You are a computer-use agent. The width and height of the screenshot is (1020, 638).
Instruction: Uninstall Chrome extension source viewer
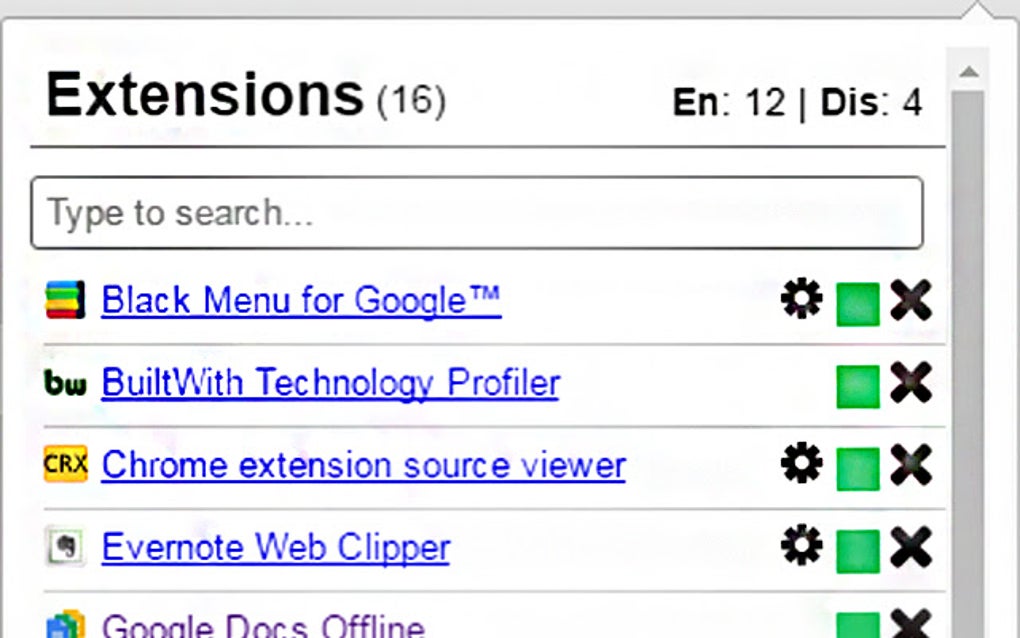(910, 465)
